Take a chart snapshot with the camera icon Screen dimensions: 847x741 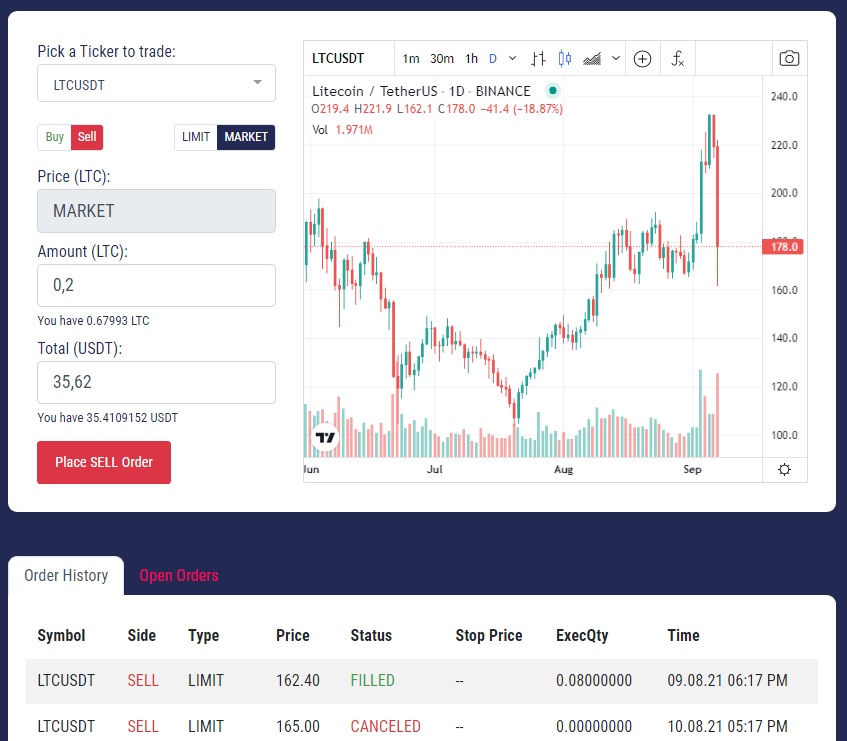pos(789,58)
